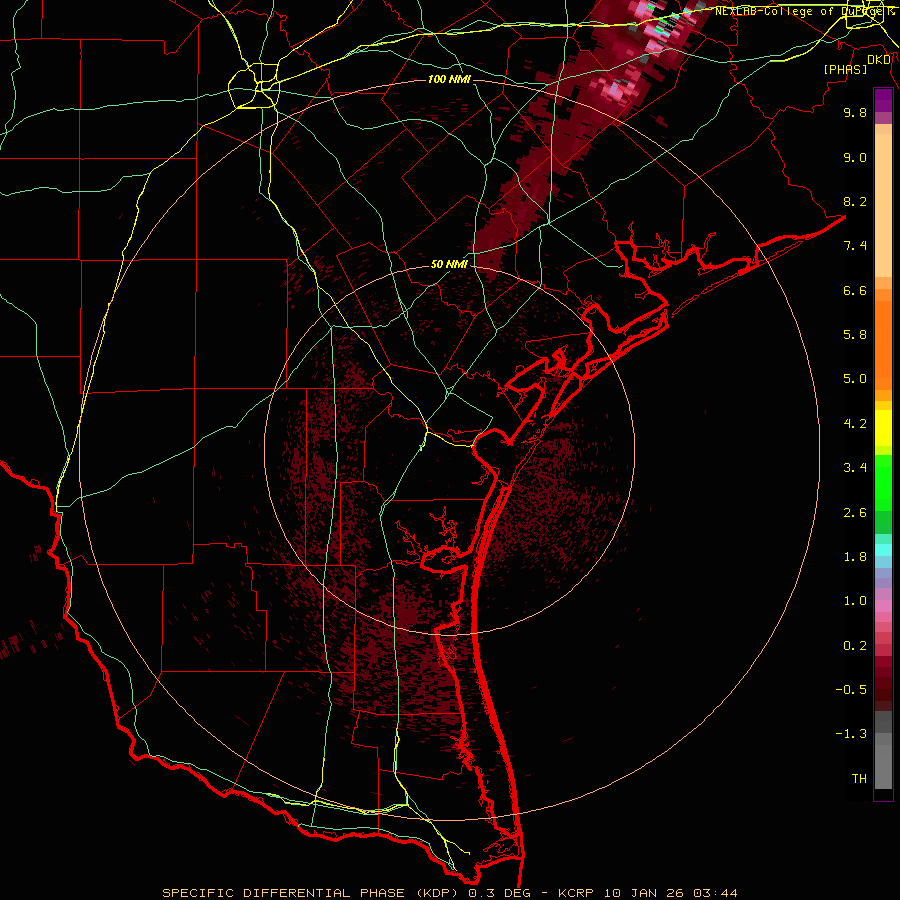Pick the pink swatch beside 1.0
The width and height of the screenshot is (900, 900).
tap(883, 606)
